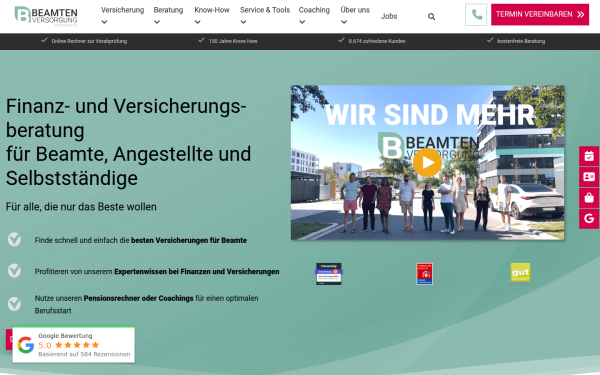Viewport: 600px width, 375px height.
Task: Click the green phone call icon
Action: point(476,15)
